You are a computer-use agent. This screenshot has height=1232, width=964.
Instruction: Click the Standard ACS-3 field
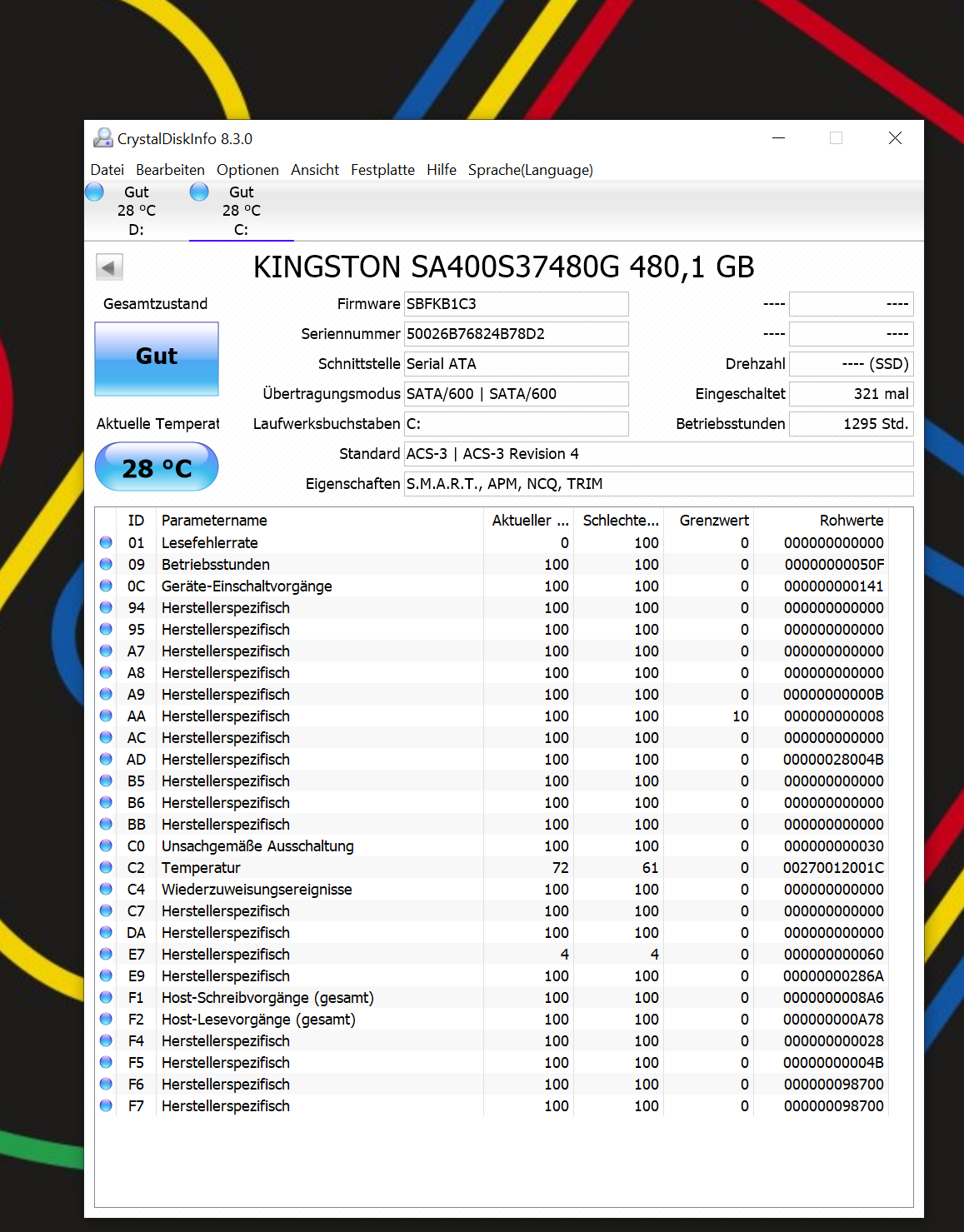(x=659, y=454)
